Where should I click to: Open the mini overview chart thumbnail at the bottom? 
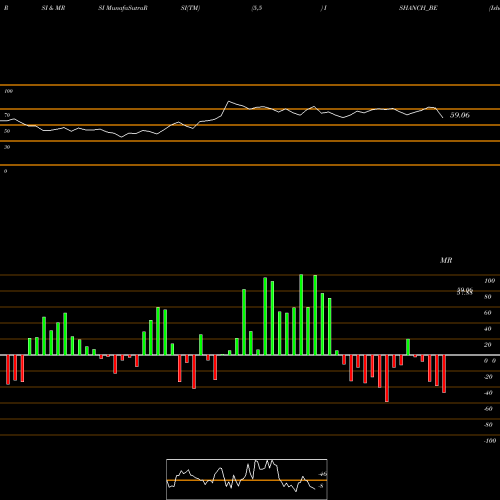click(247, 479)
